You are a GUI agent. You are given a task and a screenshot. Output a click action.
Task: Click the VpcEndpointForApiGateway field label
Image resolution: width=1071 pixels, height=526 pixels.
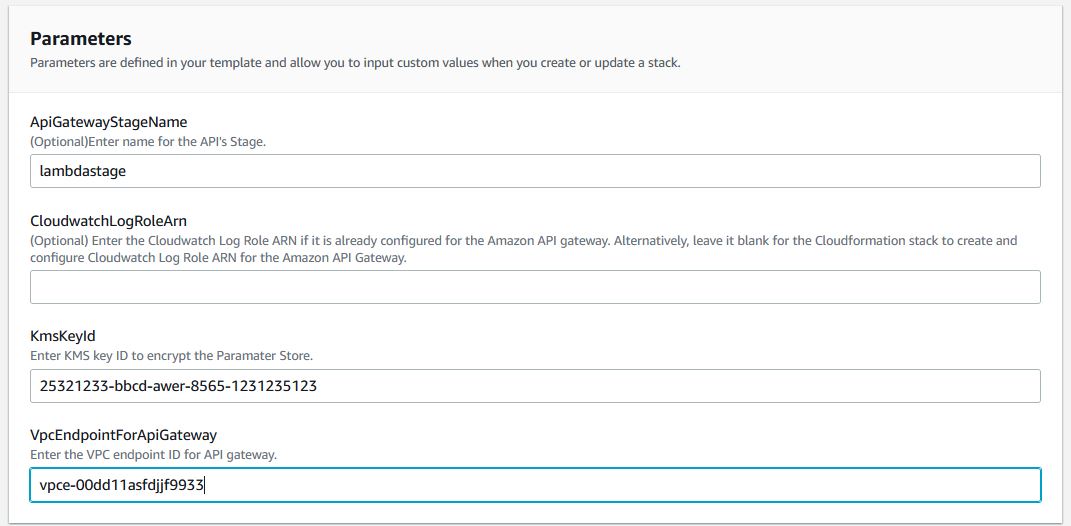click(x=124, y=436)
